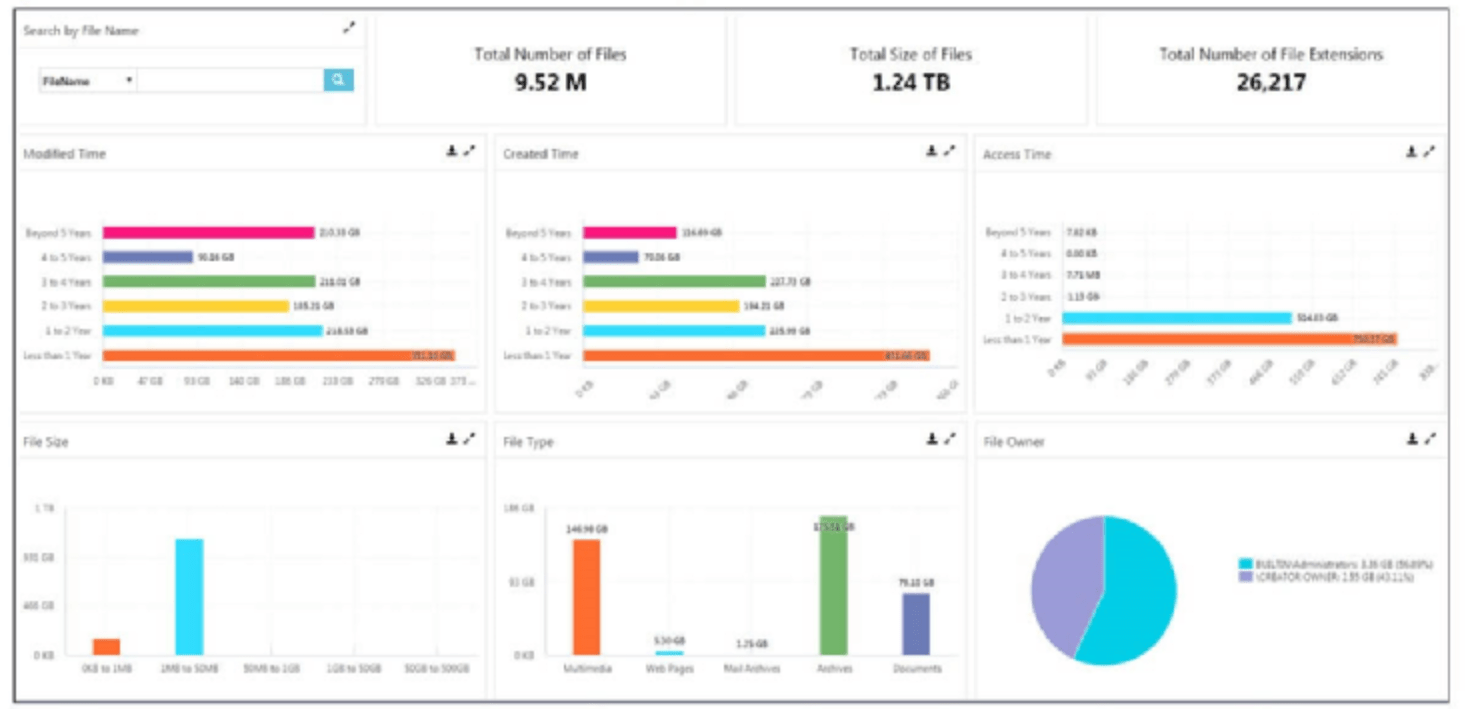Expand the File Owner chart
The image size is (1465, 709).
(1430, 439)
